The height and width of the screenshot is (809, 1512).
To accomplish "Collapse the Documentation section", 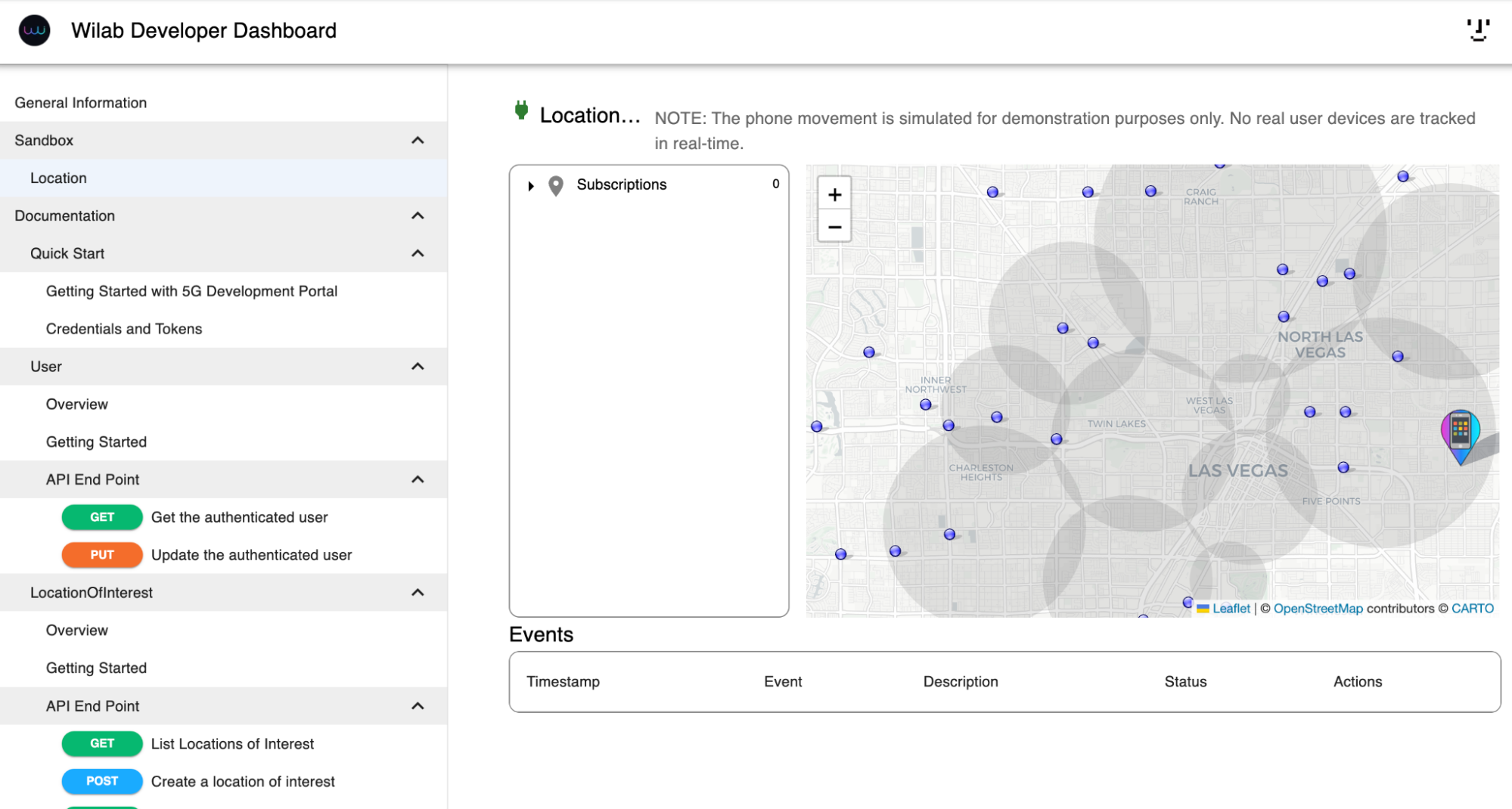I will (418, 216).
